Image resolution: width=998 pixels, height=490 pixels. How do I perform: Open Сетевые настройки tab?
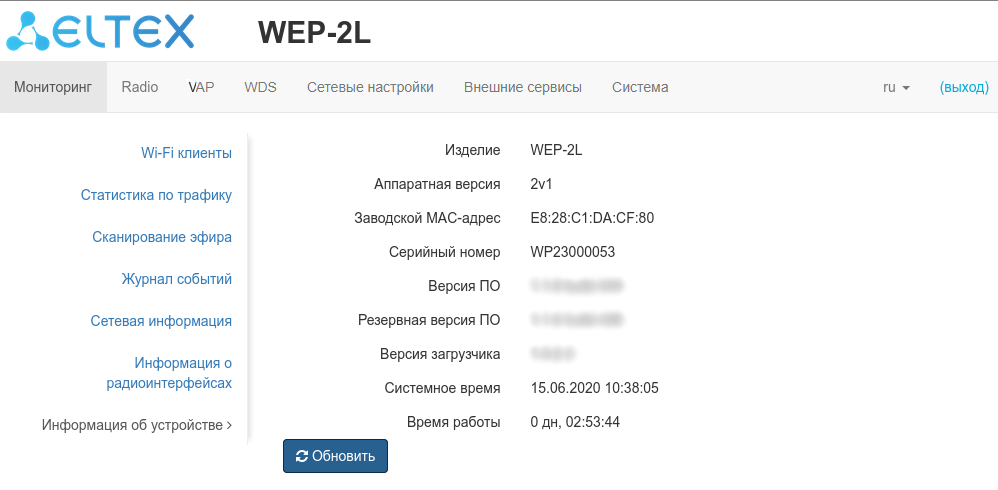370,87
